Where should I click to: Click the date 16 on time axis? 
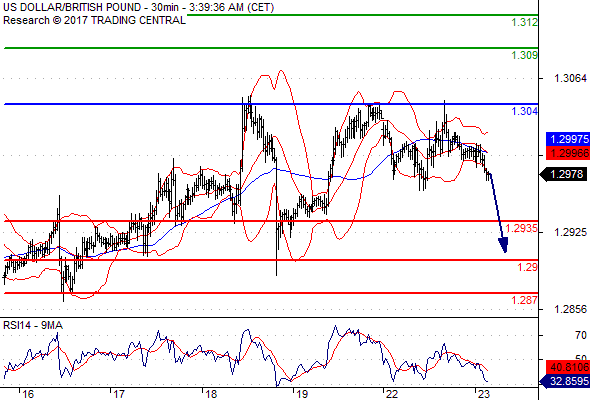[27, 394]
